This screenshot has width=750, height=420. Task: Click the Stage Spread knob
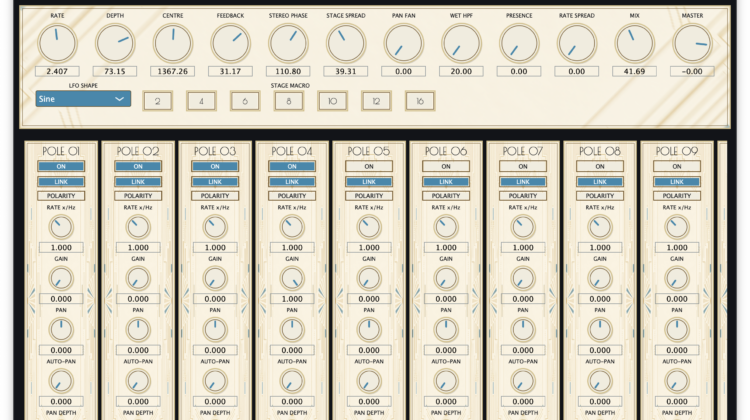(346, 43)
